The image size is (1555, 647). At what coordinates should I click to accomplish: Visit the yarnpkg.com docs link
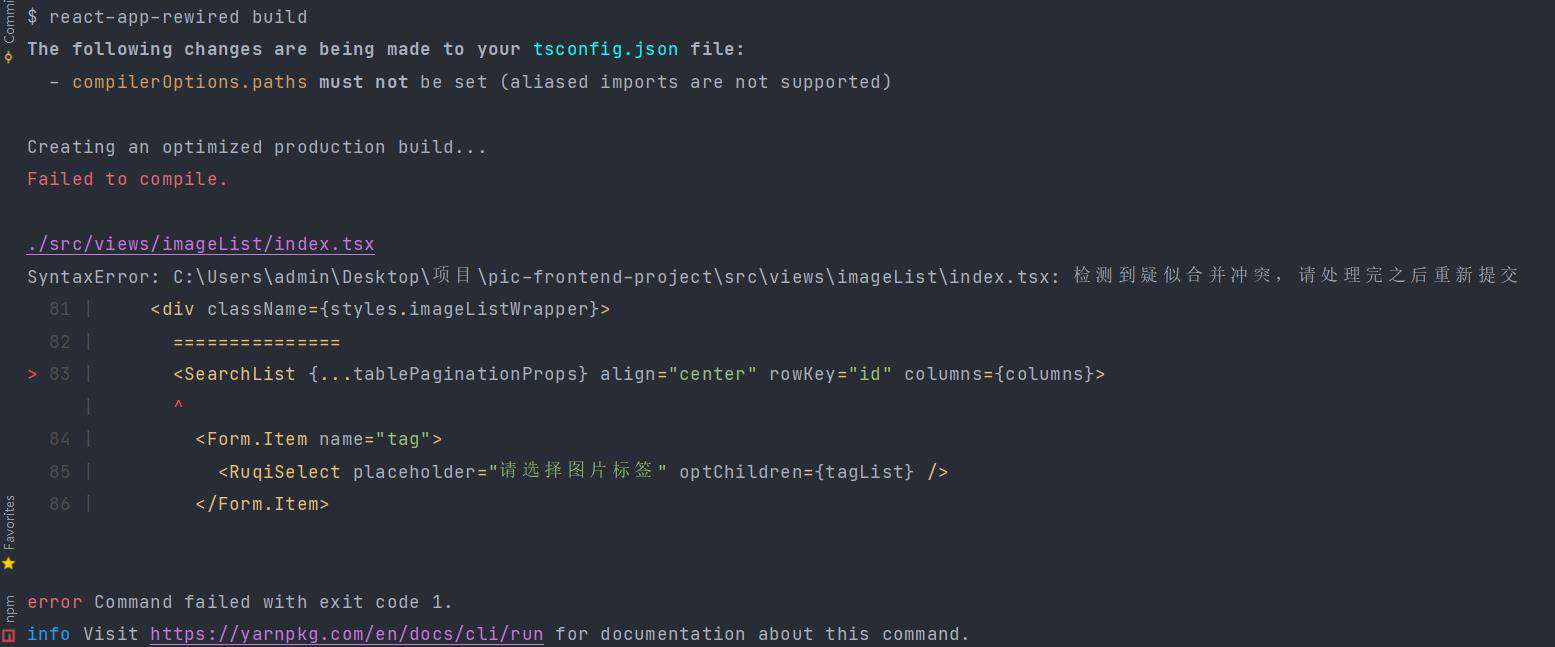[347, 634]
